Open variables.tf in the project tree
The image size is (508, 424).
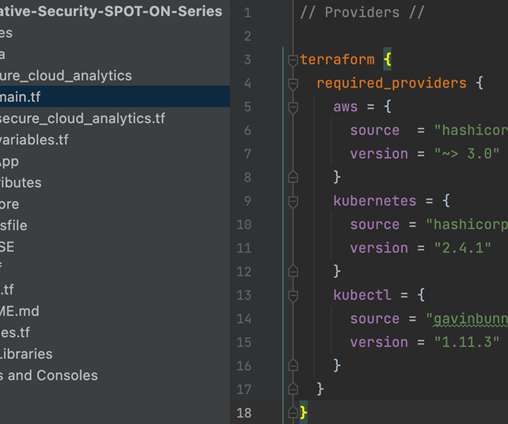point(34,140)
